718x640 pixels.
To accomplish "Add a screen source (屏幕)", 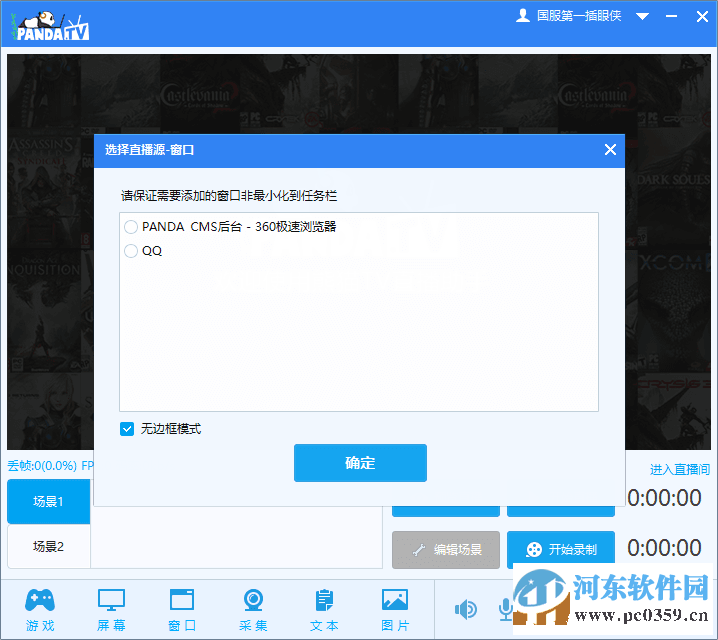I will pos(111,610).
